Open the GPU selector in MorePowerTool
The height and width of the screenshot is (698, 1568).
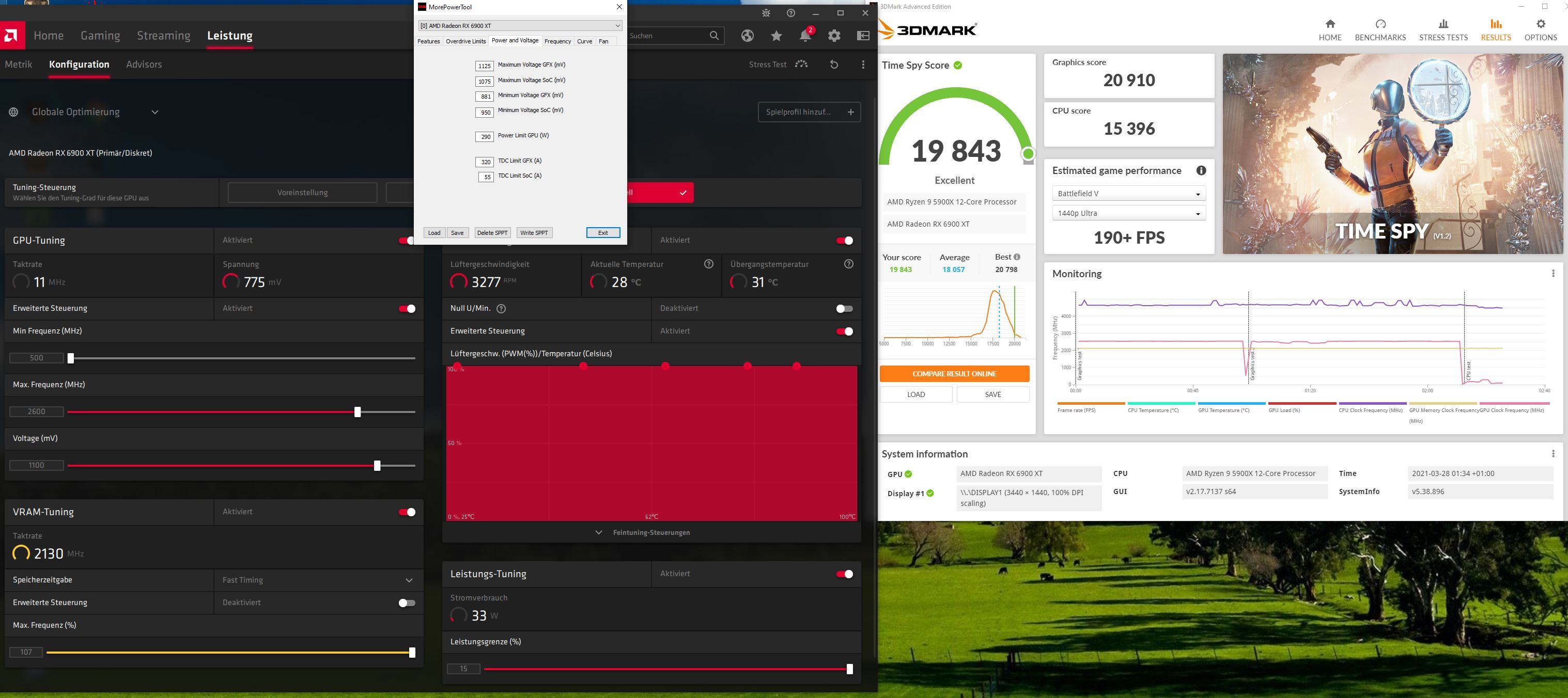(520, 25)
